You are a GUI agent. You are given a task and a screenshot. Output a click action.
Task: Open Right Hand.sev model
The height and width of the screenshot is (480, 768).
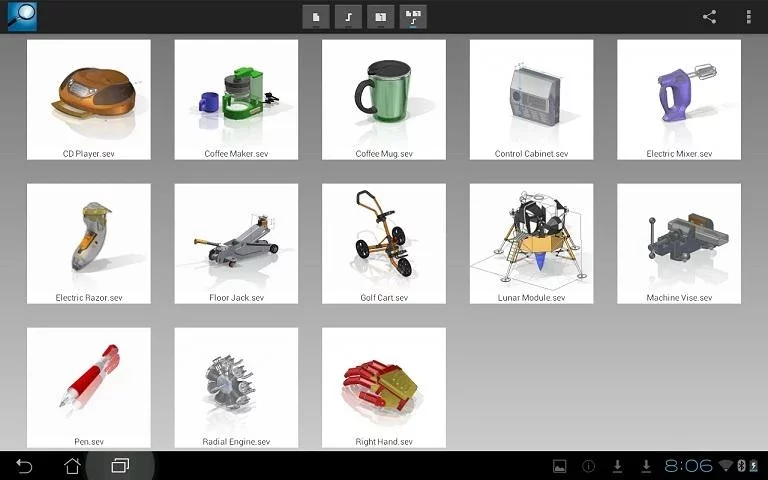(x=384, y=387)
